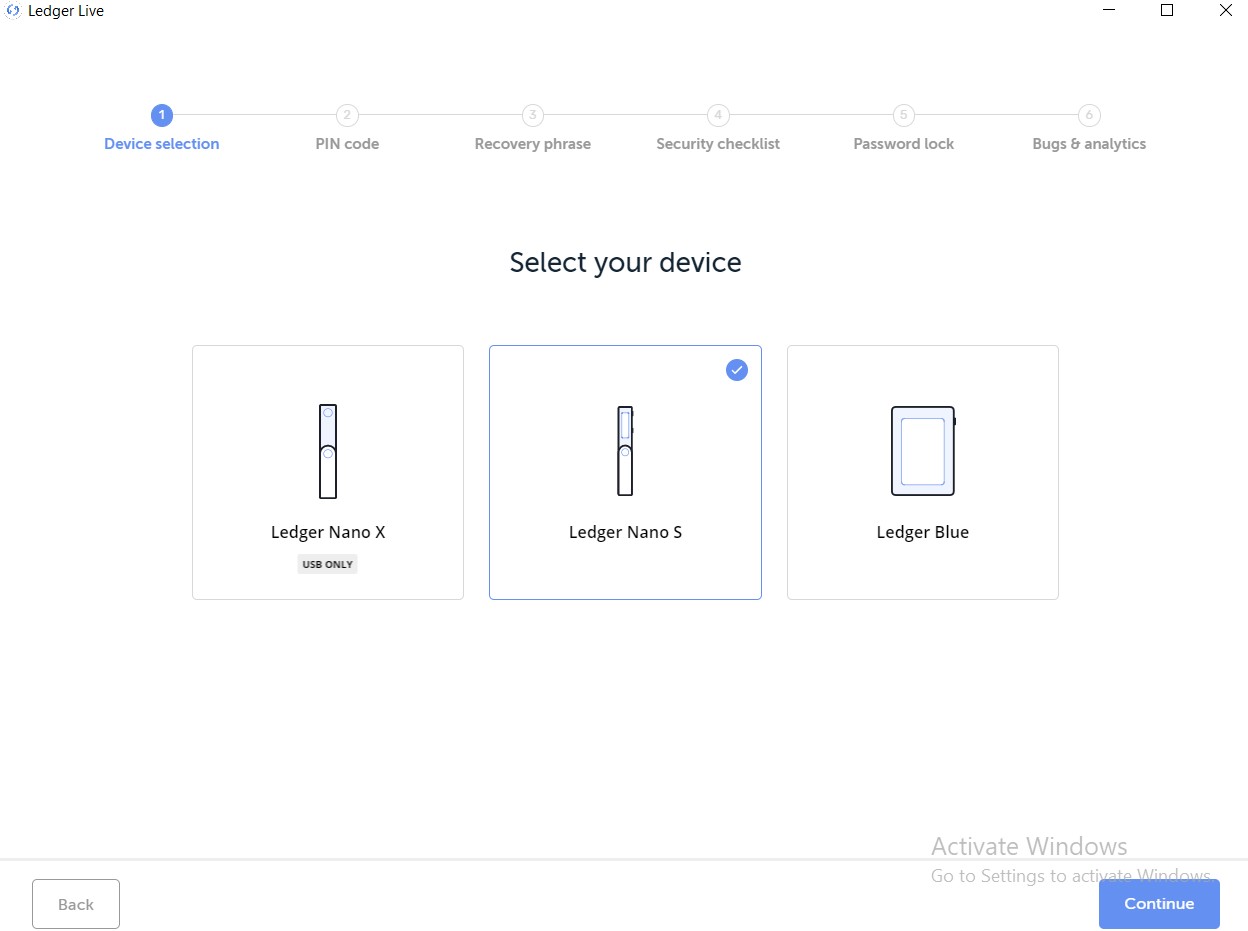Click step 1 circle Device selection
The height and width of the screenshot is (931, 1248).
(162, 115)
